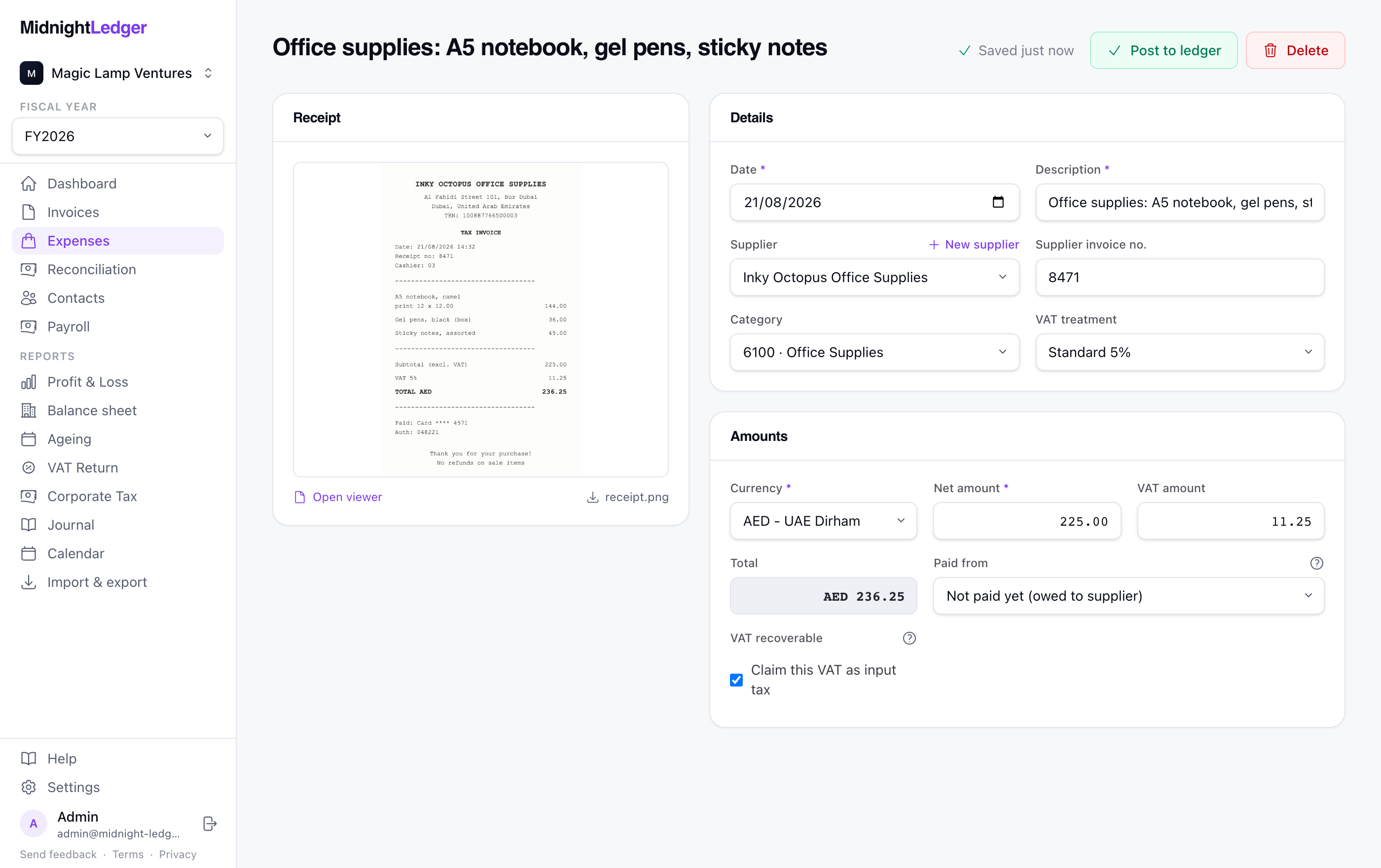Click Post to ledger button
This screenshot has height=868, width=1381.
pos(1163,50)
